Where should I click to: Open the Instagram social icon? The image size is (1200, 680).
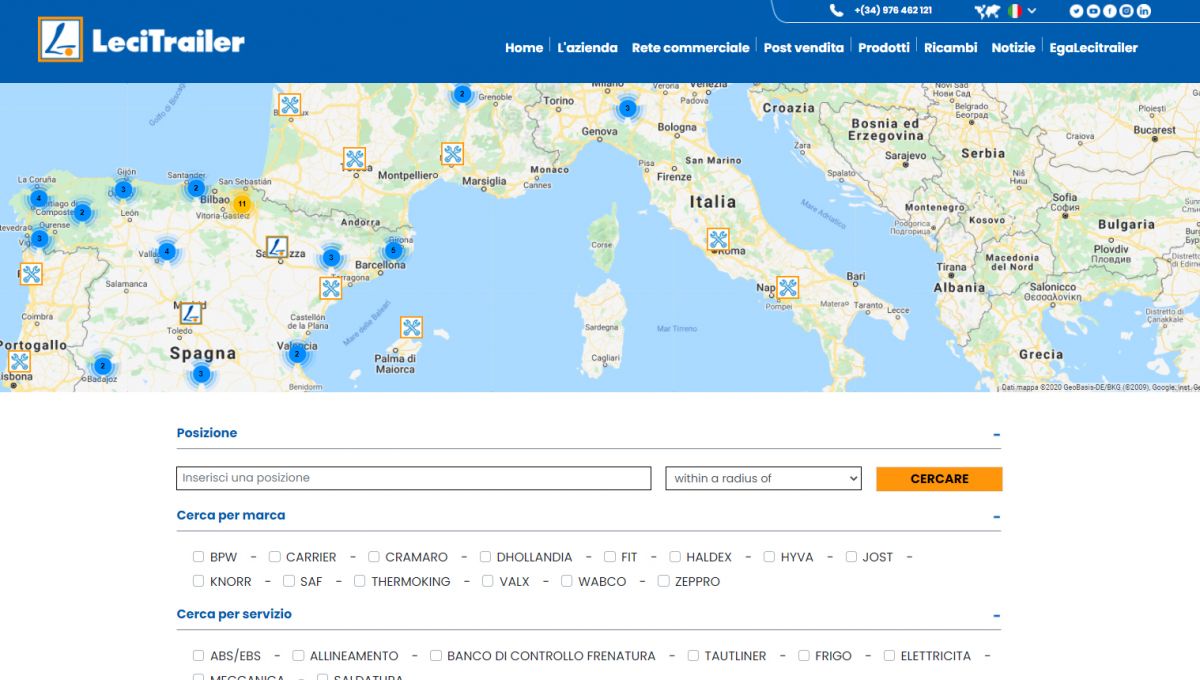coord(1127,11)
